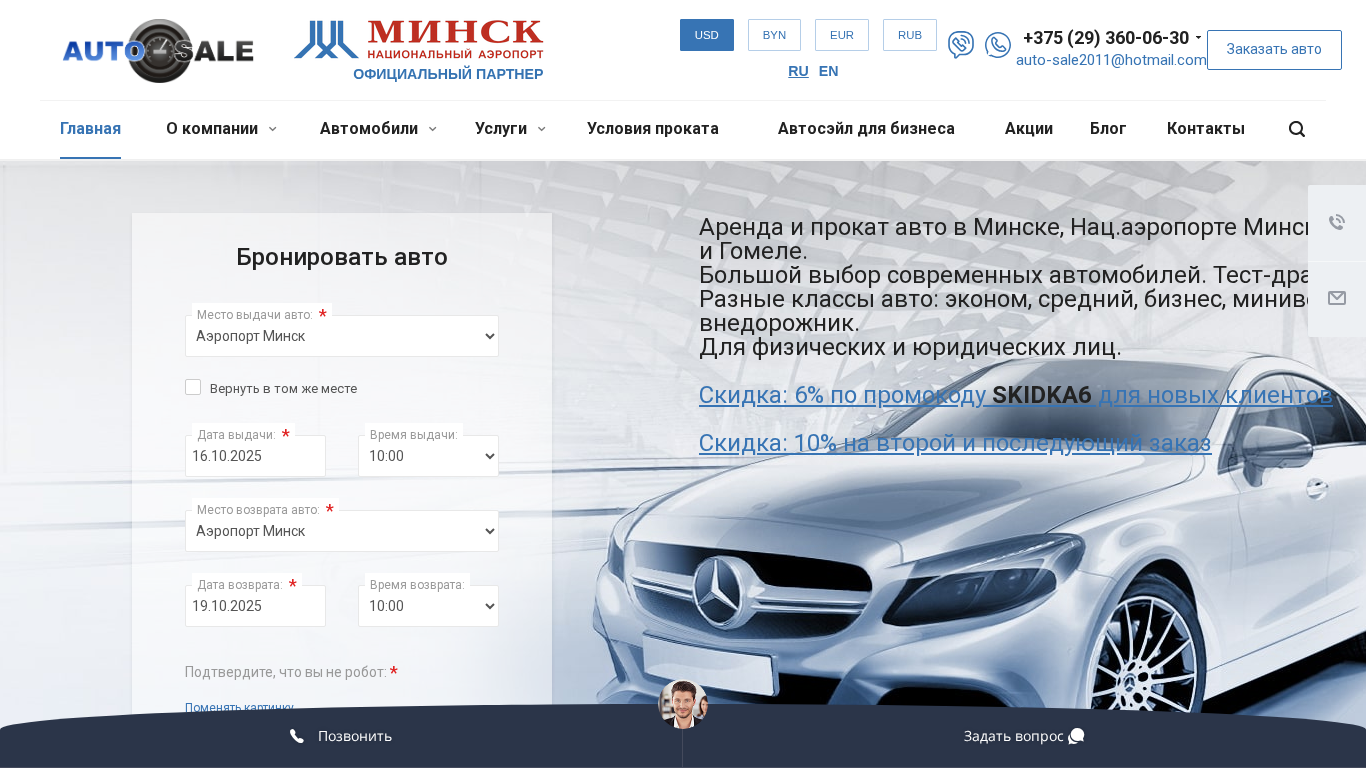Go to 'Главная' page
Viewport: 1366px width, 768px height.
90,129
